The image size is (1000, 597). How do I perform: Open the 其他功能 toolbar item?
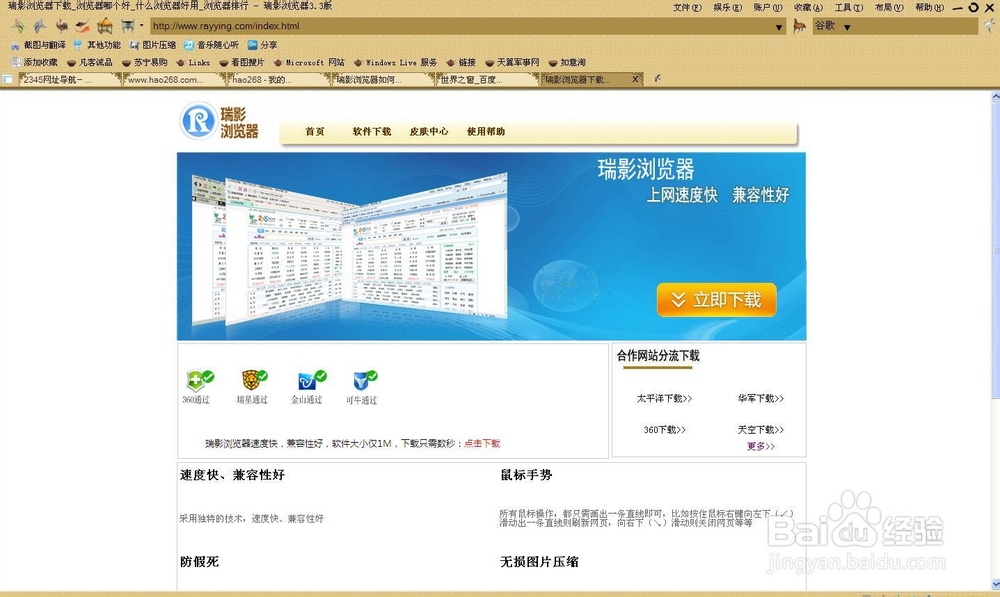click(x=97, y=45)
